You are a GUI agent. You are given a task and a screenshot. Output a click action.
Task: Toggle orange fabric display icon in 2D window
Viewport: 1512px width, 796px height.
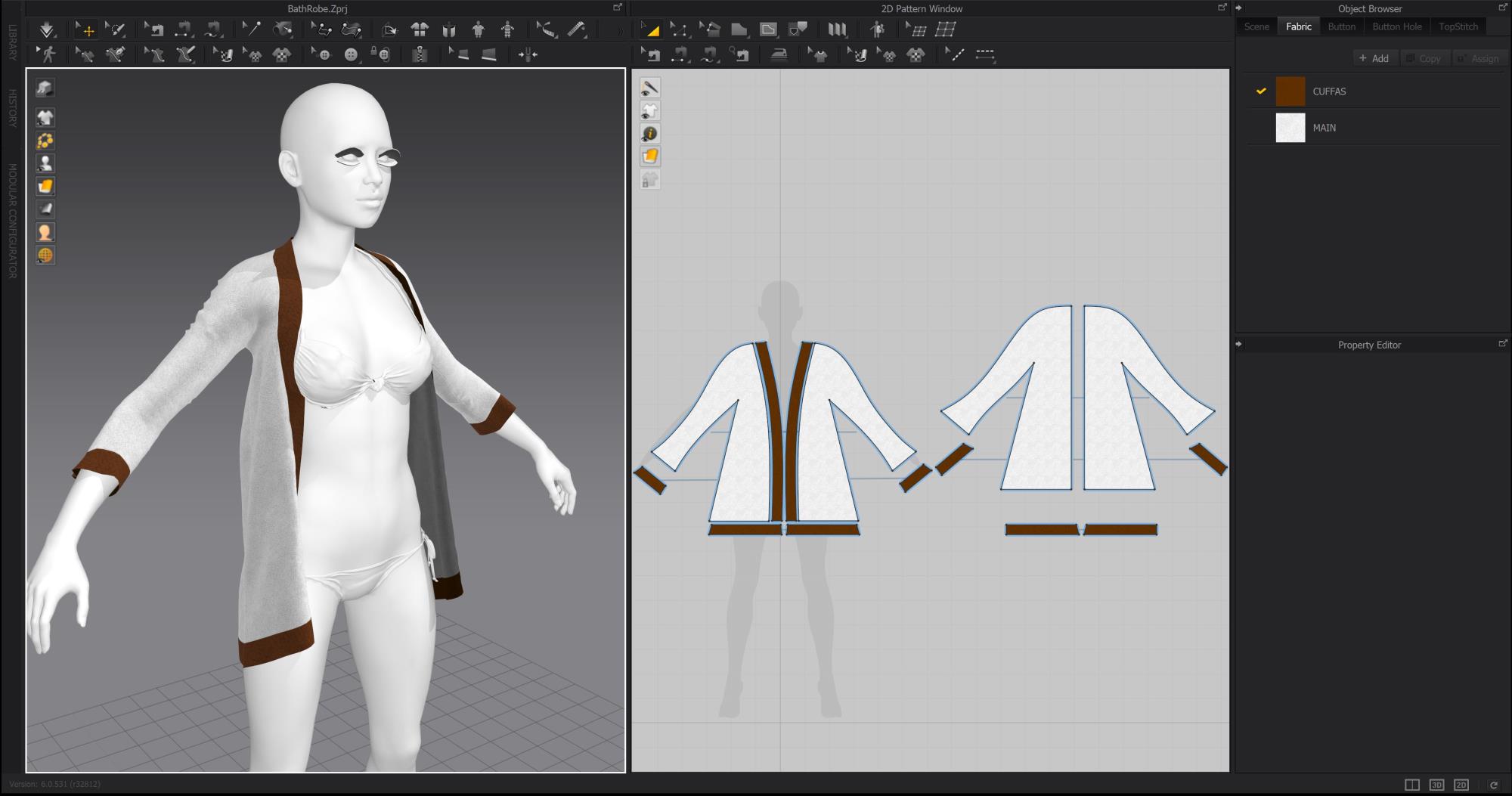[x=650, y=156]
